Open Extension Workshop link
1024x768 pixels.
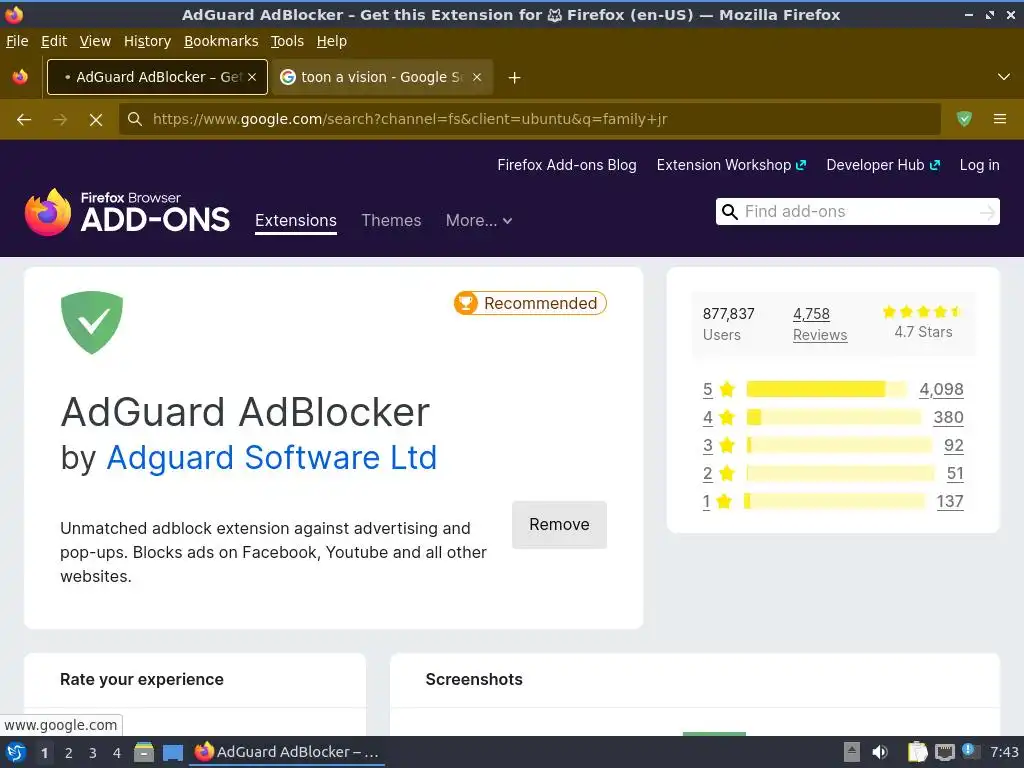[731, 165]
